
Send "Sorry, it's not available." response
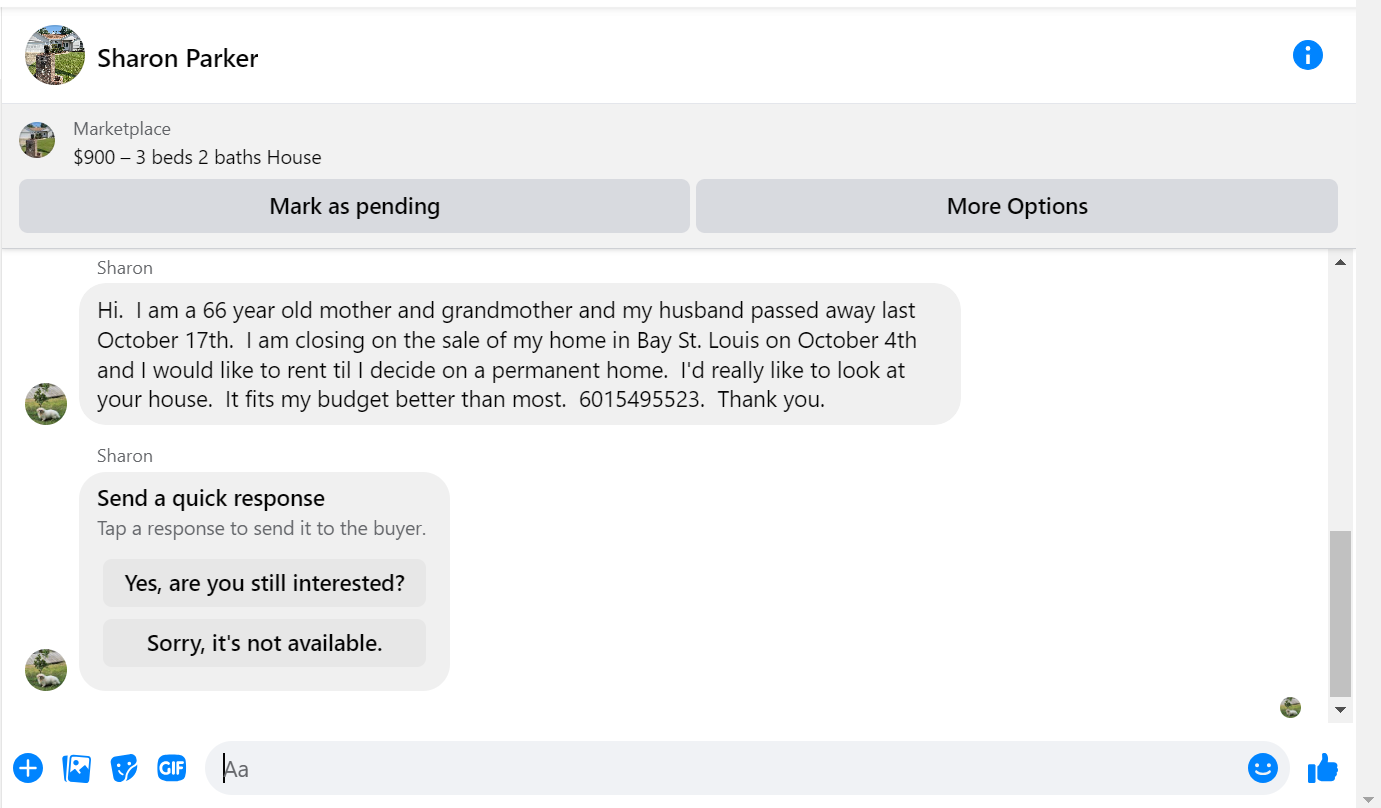click(264, 643)
